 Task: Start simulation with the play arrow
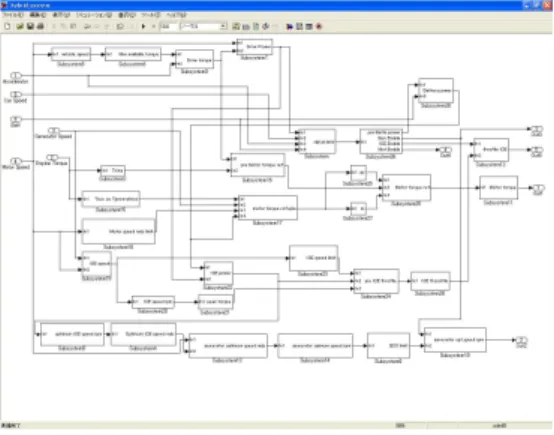point(143,27)
